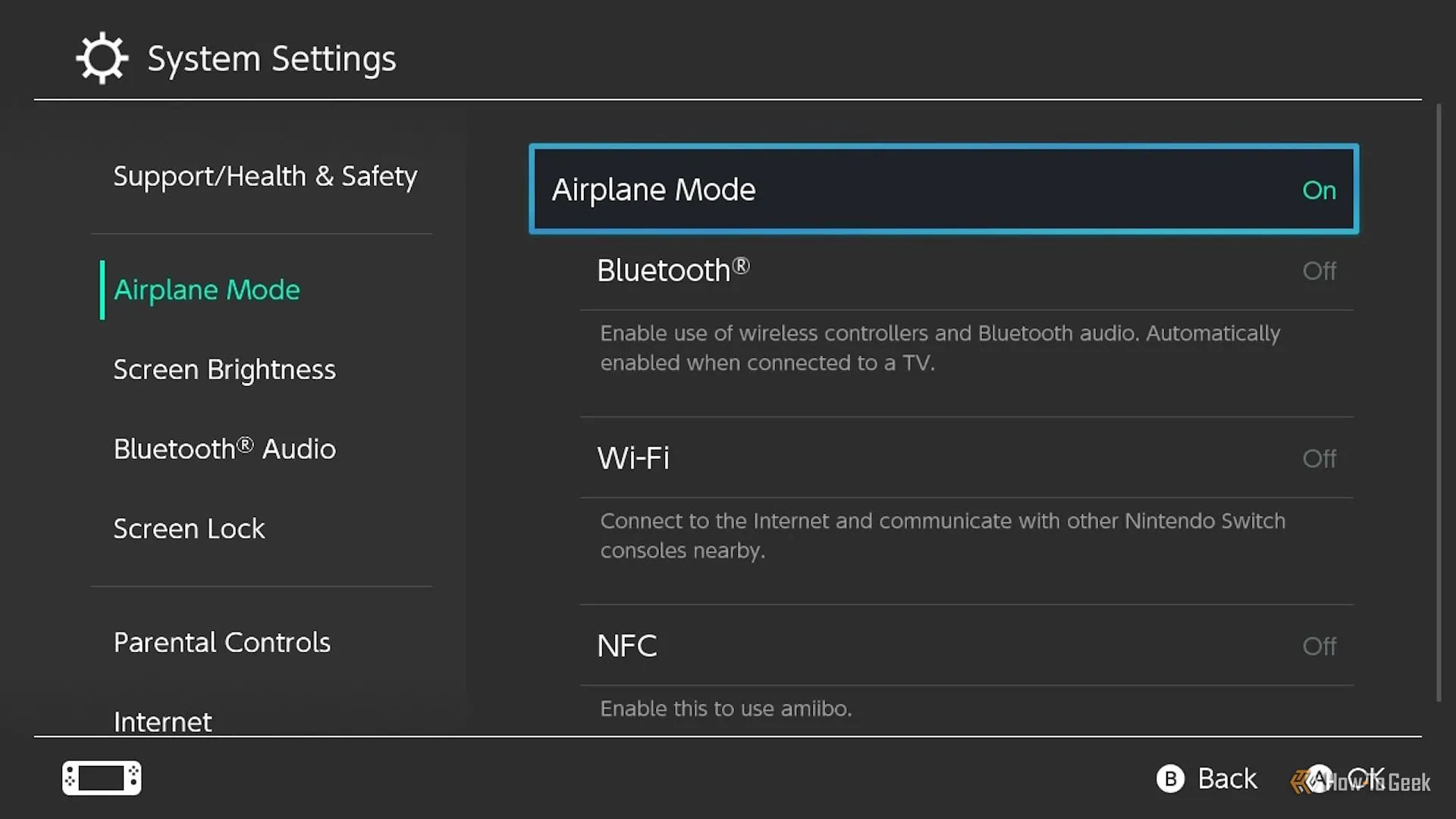Open Internet settings in the sidebar
Image resolution: width=1456 pixels, height=819 pixels.
162,721
